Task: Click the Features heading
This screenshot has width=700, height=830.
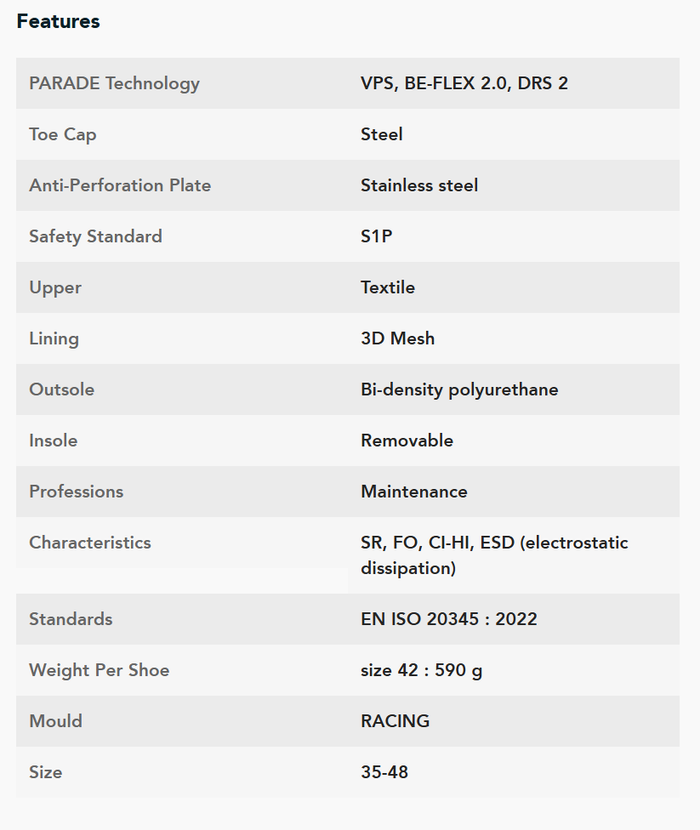Action: coord(58,21)
